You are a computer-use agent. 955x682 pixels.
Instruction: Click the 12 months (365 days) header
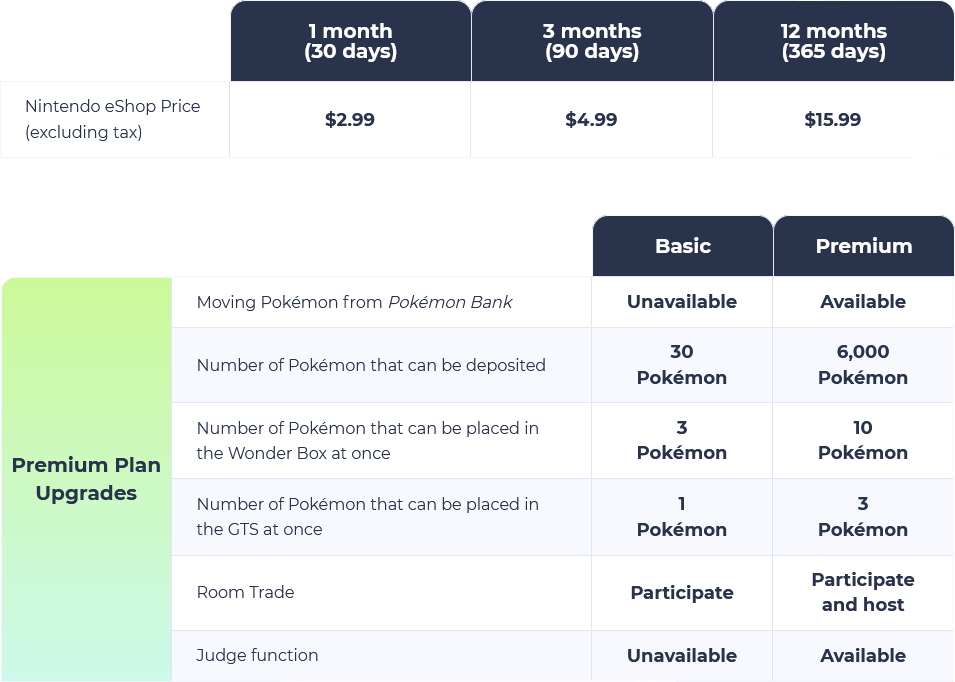point(833,41)
